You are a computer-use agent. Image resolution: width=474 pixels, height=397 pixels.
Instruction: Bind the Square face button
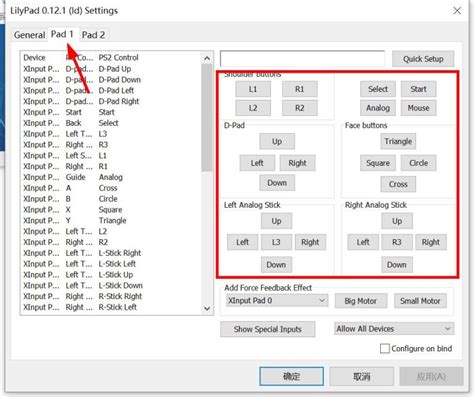pyautogui.click(x=378, y=163)
